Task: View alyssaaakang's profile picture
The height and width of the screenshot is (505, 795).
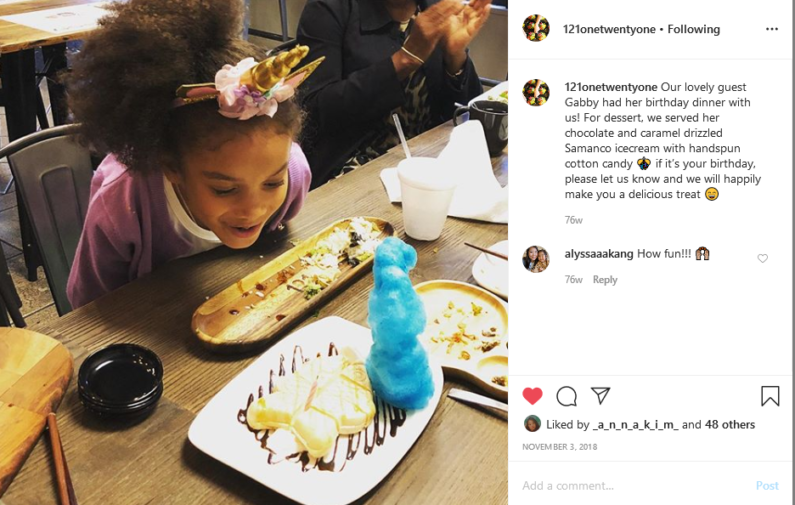Action: coord(536,259)
